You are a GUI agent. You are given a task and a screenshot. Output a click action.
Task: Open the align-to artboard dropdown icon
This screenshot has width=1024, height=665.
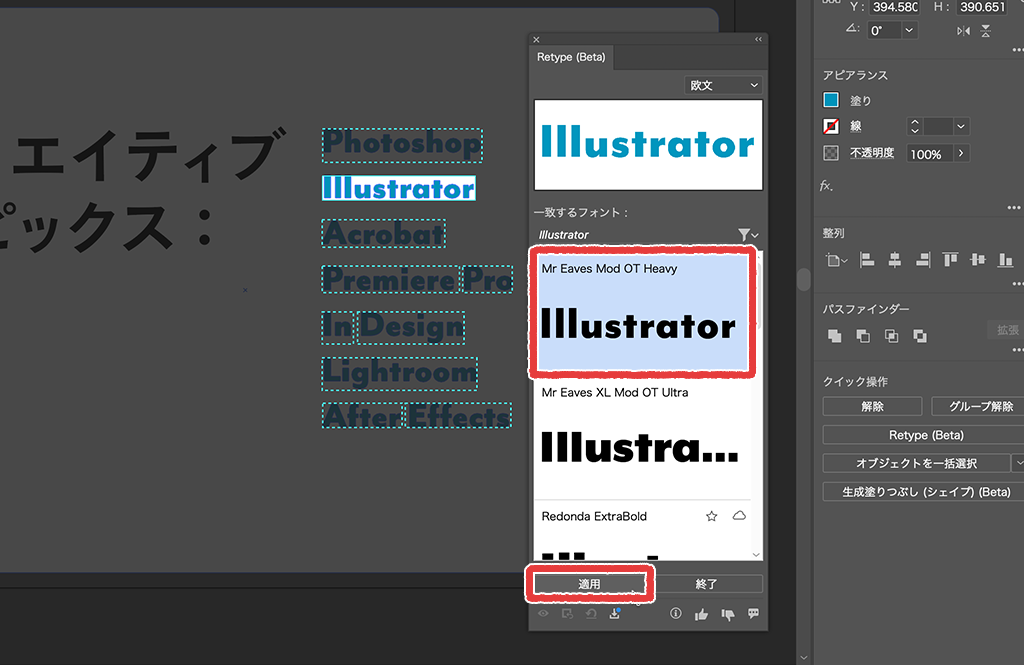pos(837,261)
